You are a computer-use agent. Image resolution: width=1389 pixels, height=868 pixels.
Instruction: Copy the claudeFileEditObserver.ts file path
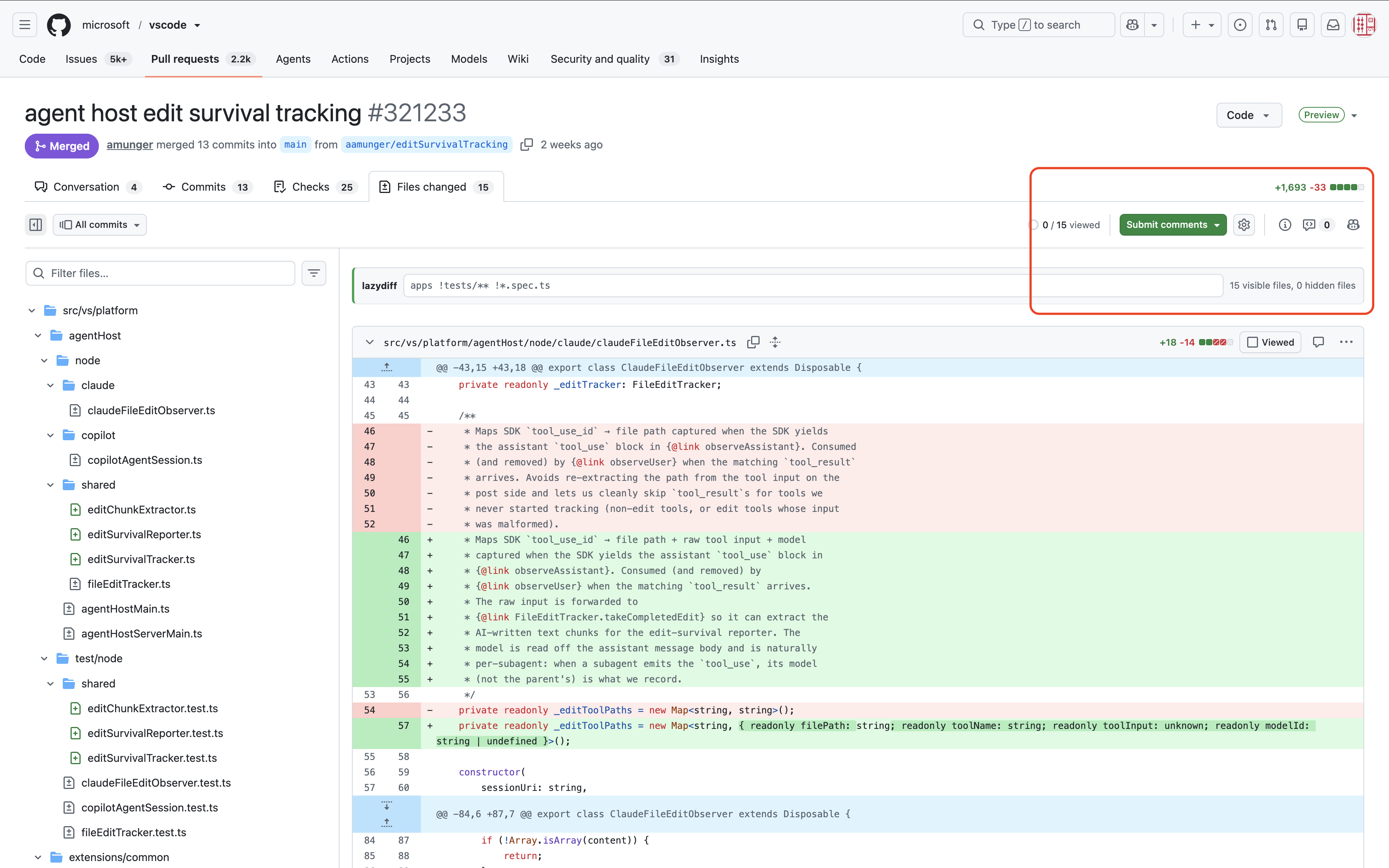point(753,342)
